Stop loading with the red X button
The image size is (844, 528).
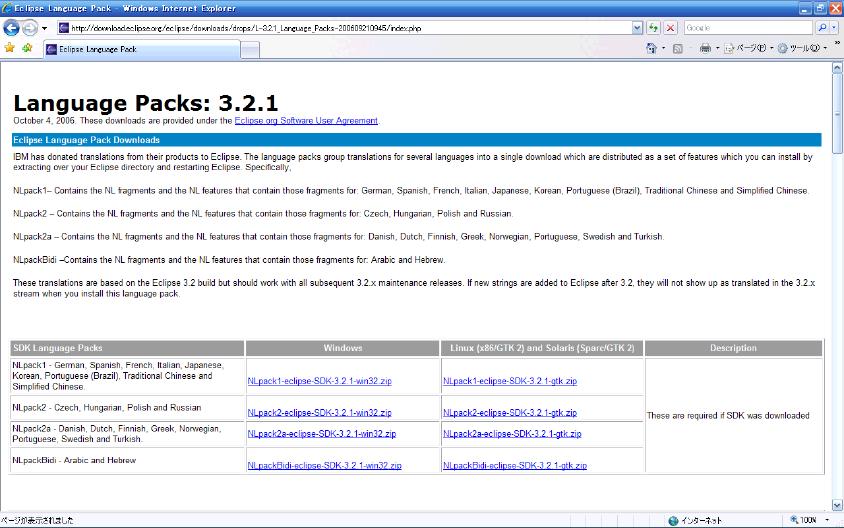point(670,28)
